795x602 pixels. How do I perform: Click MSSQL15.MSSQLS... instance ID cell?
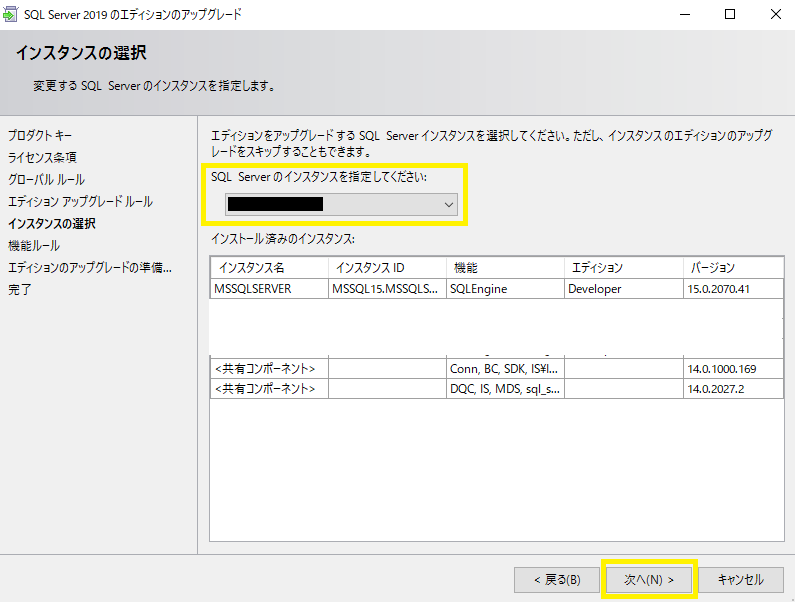(x=387, y=289)
